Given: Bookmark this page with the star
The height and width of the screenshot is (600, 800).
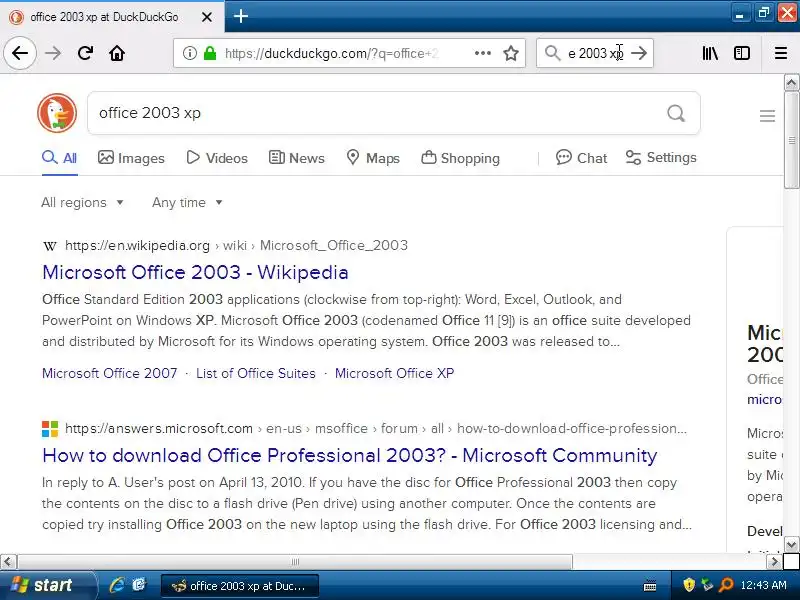Looking at the screenshot, I should (x=511, y=53).
